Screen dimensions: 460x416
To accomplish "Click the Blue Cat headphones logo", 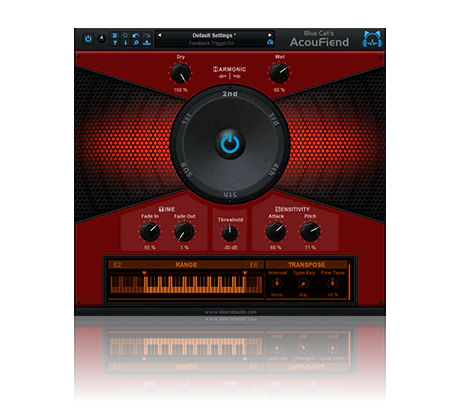I will click(x=372, y=39).
